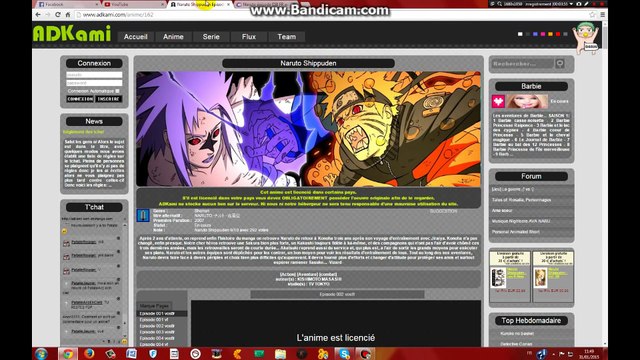Viewport: 640px width, 360px height.
Task: Click the Naruto Shippuden banner image
Action: (308, 129)
